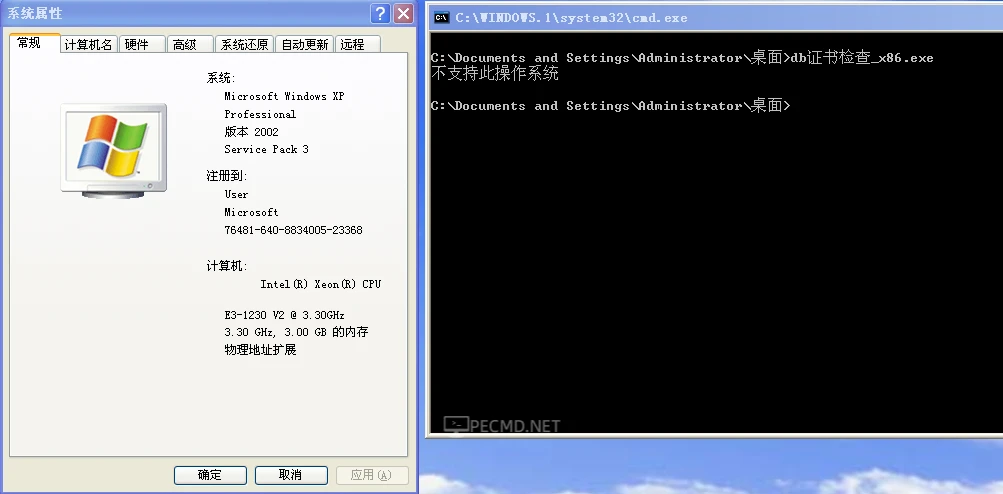Click the Windows XP logo monitor image
The width and height of the screenshot is (1003, 494).
click(114, 150)
